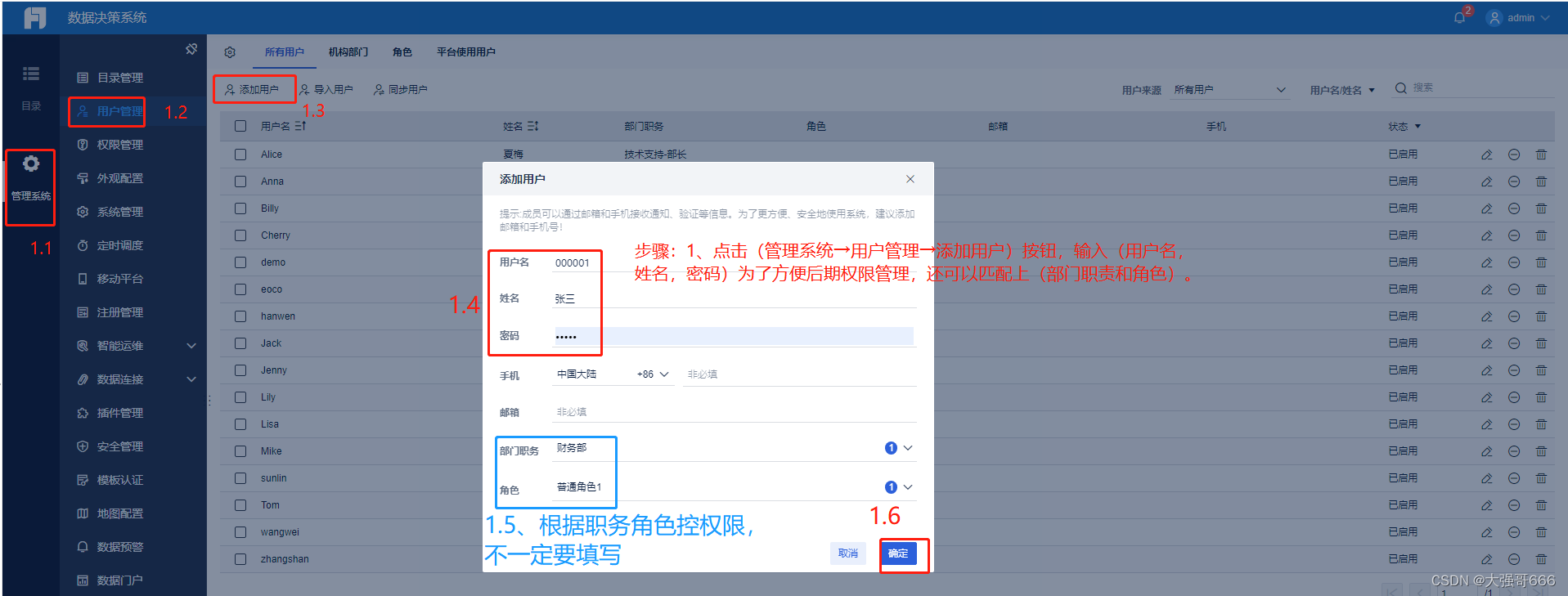
Task: Open the 目录 directory sidebar icon
Action: click(31, 74)
